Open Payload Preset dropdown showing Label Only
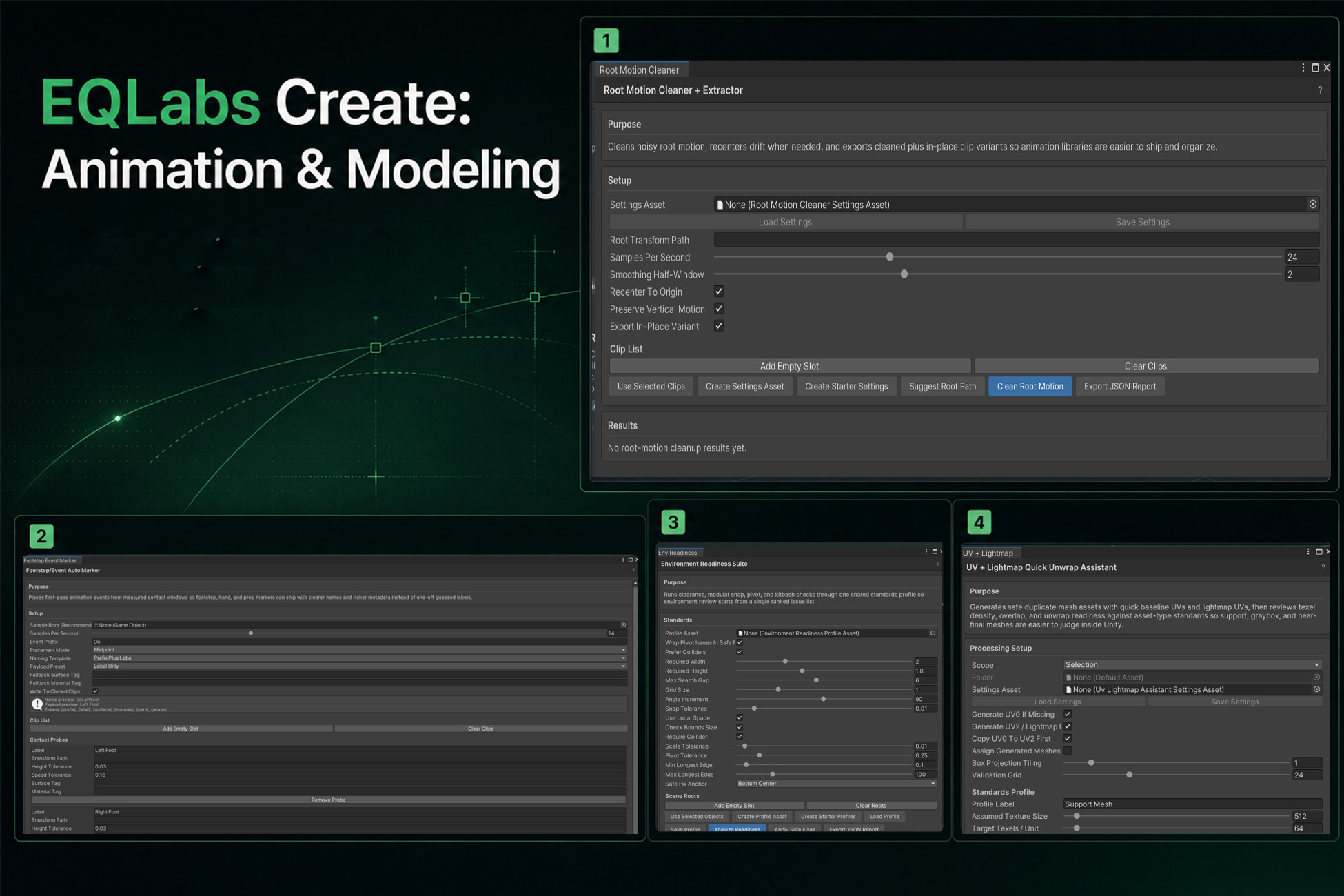 359,666
